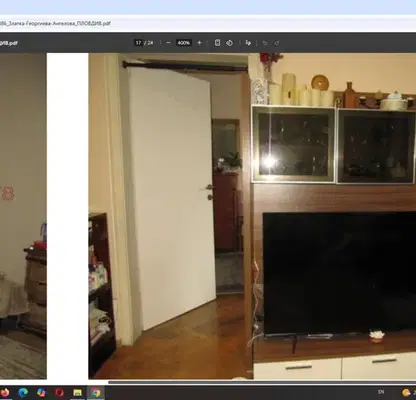Screen dimensions: 416x400
Task: Click the zoom out minus button
Action: click(168, 43)
